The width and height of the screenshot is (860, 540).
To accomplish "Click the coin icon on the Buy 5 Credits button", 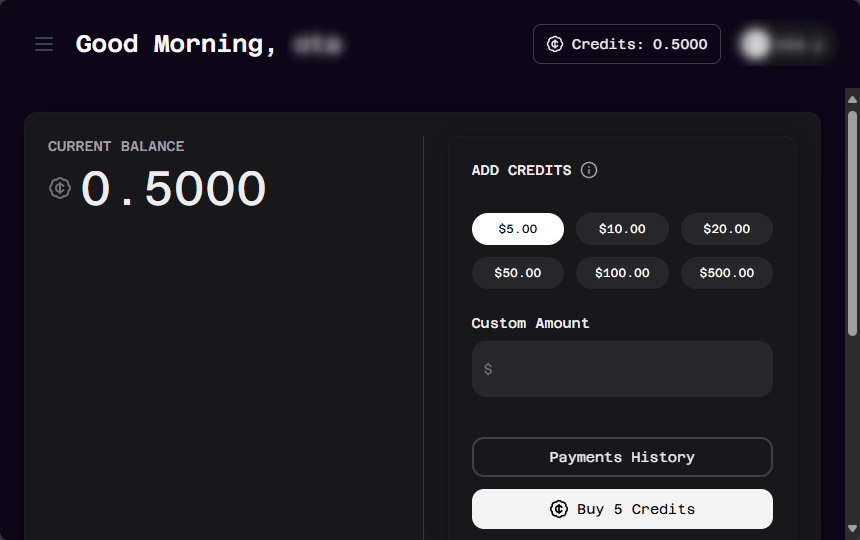I will click(x=559, y=509).
